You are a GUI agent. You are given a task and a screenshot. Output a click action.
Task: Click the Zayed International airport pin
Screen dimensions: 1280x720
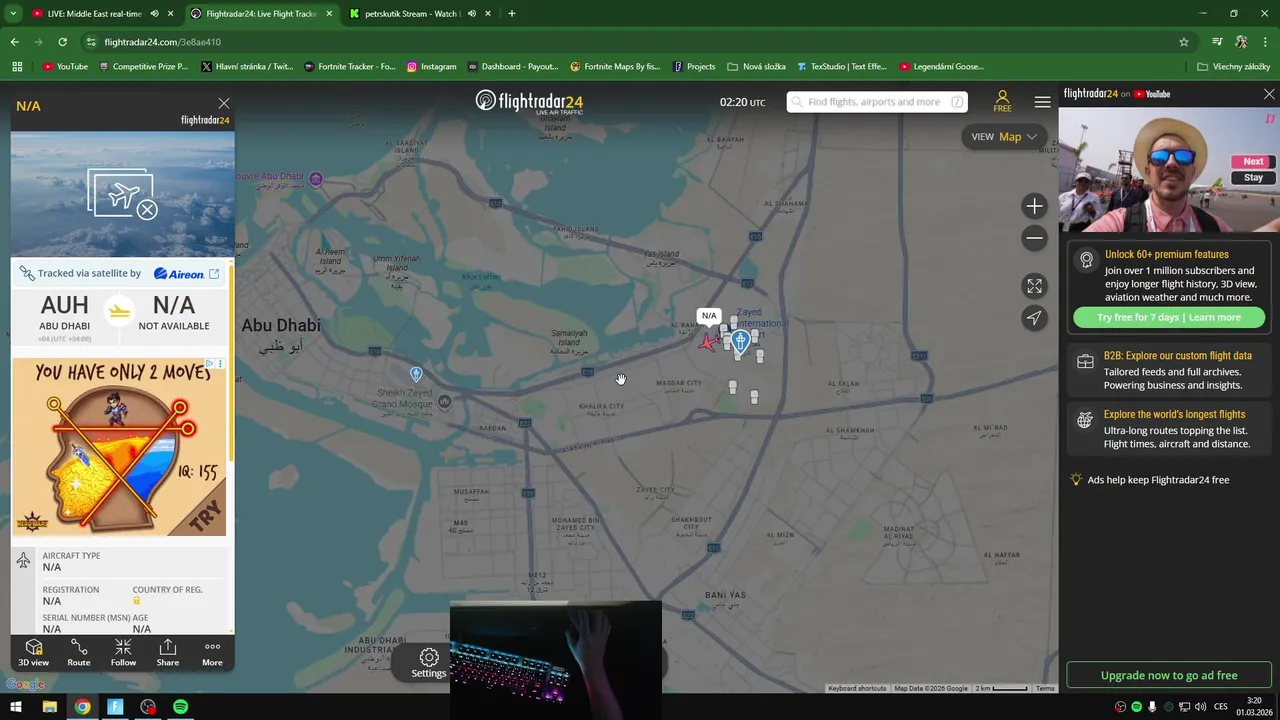(740, 341)
